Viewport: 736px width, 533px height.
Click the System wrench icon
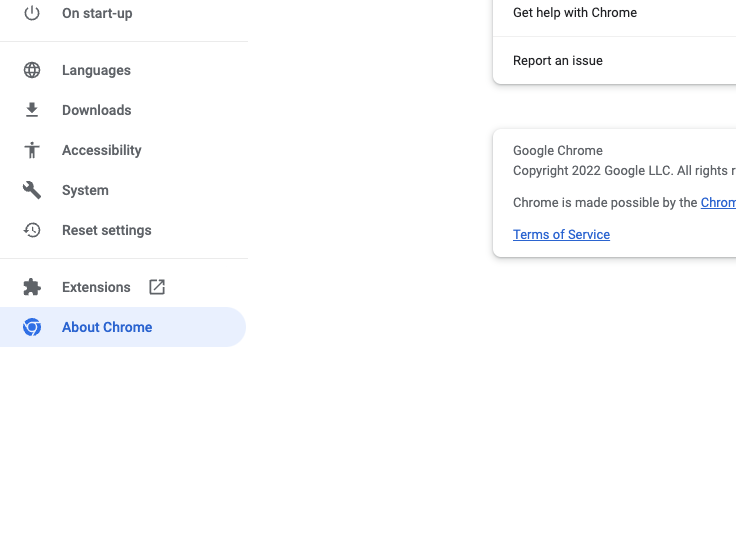click(32, 190)
